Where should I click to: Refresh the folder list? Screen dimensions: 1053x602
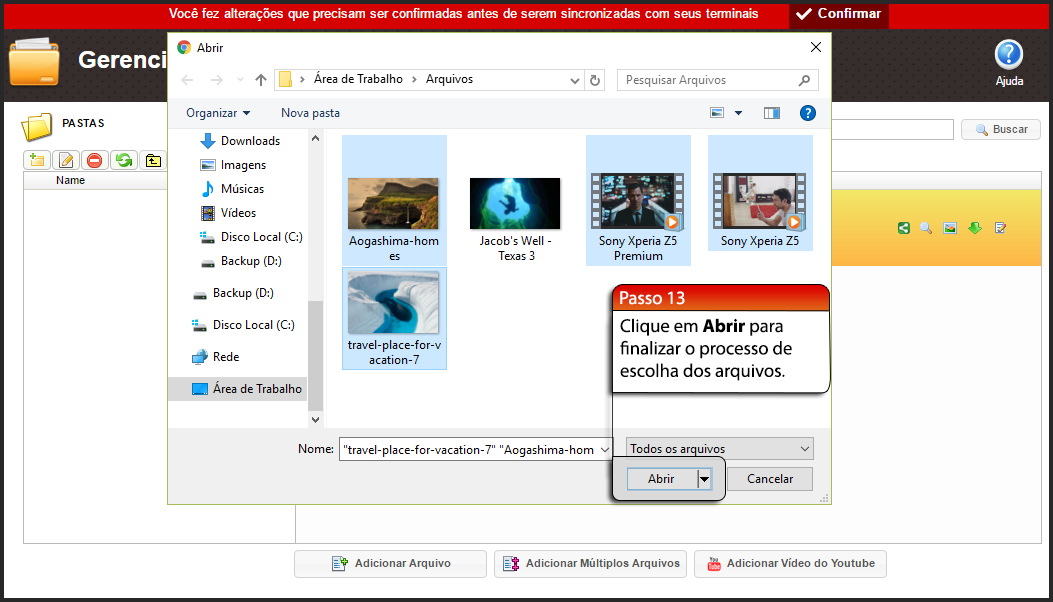coord(122,160)
